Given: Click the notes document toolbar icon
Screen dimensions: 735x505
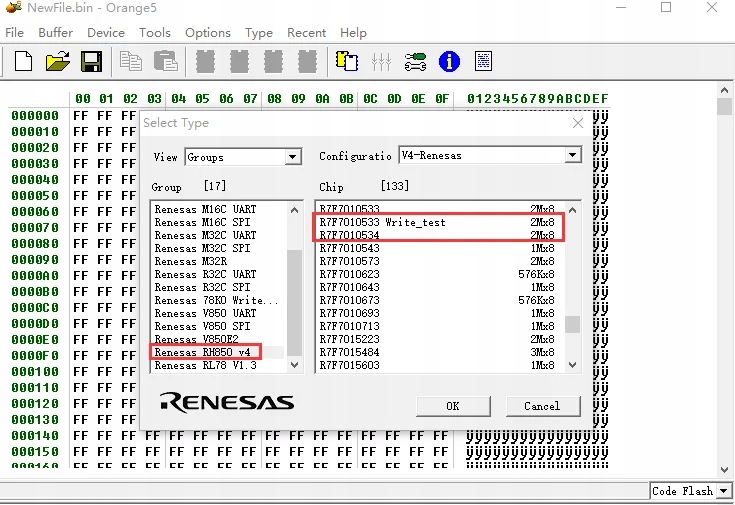Looking at the screenshot, I should (483, 61).
